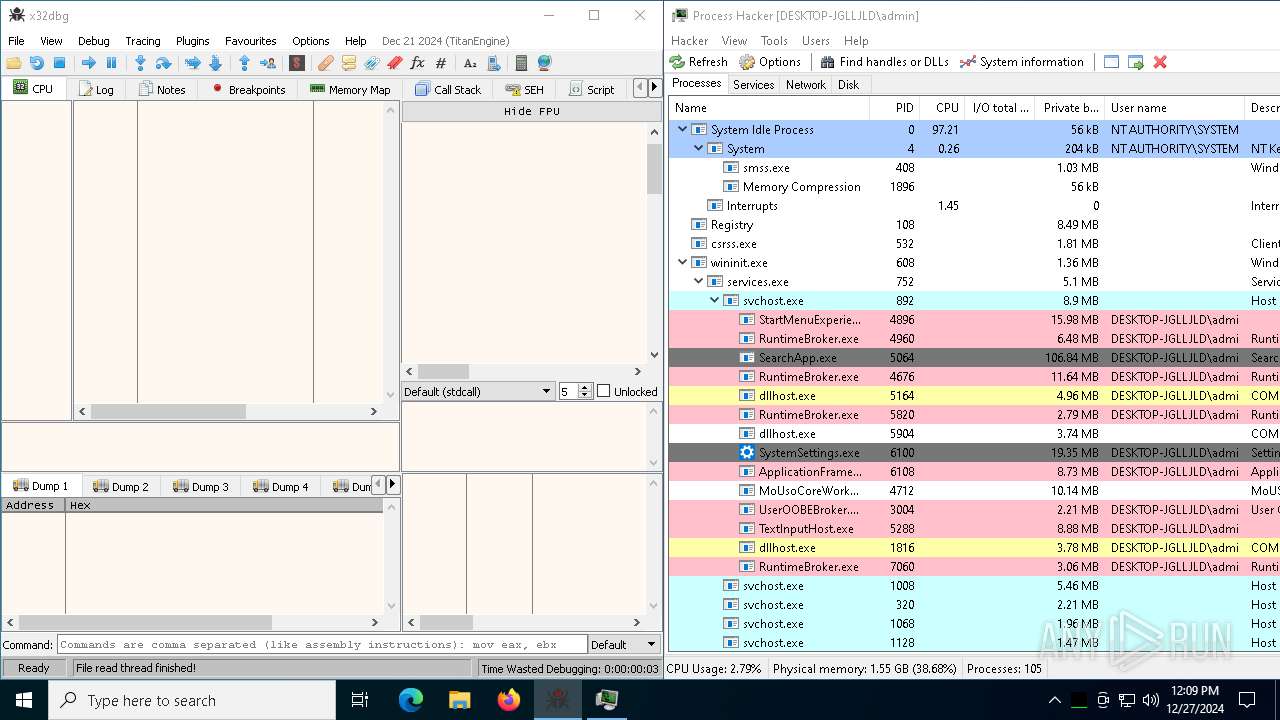
Task: Open the Plugins menu in x32dbg
Action: (192, 41)
